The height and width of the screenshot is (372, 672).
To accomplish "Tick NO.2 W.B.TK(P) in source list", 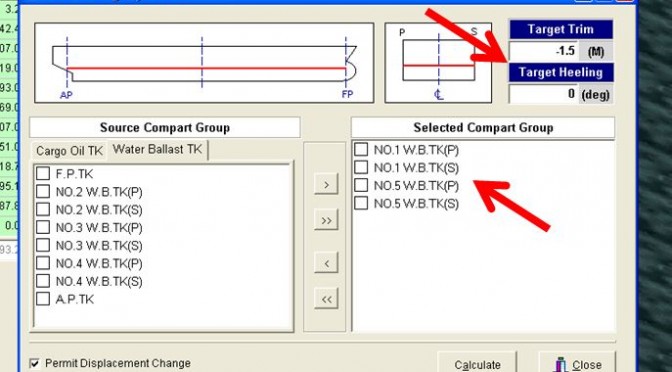I will (x=43, y=192).
